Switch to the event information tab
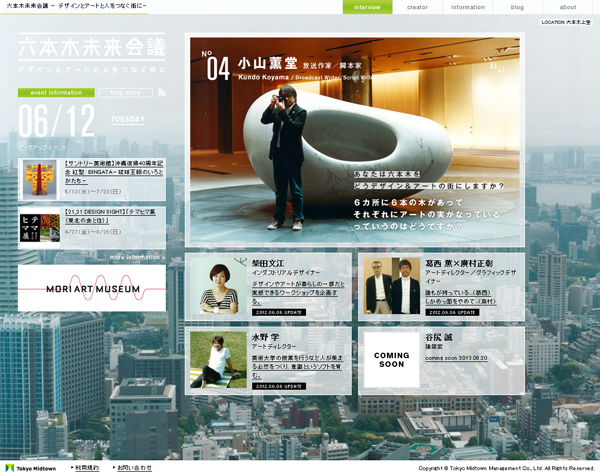This screenshot has height=475, width=600. [x=56, y=92]
